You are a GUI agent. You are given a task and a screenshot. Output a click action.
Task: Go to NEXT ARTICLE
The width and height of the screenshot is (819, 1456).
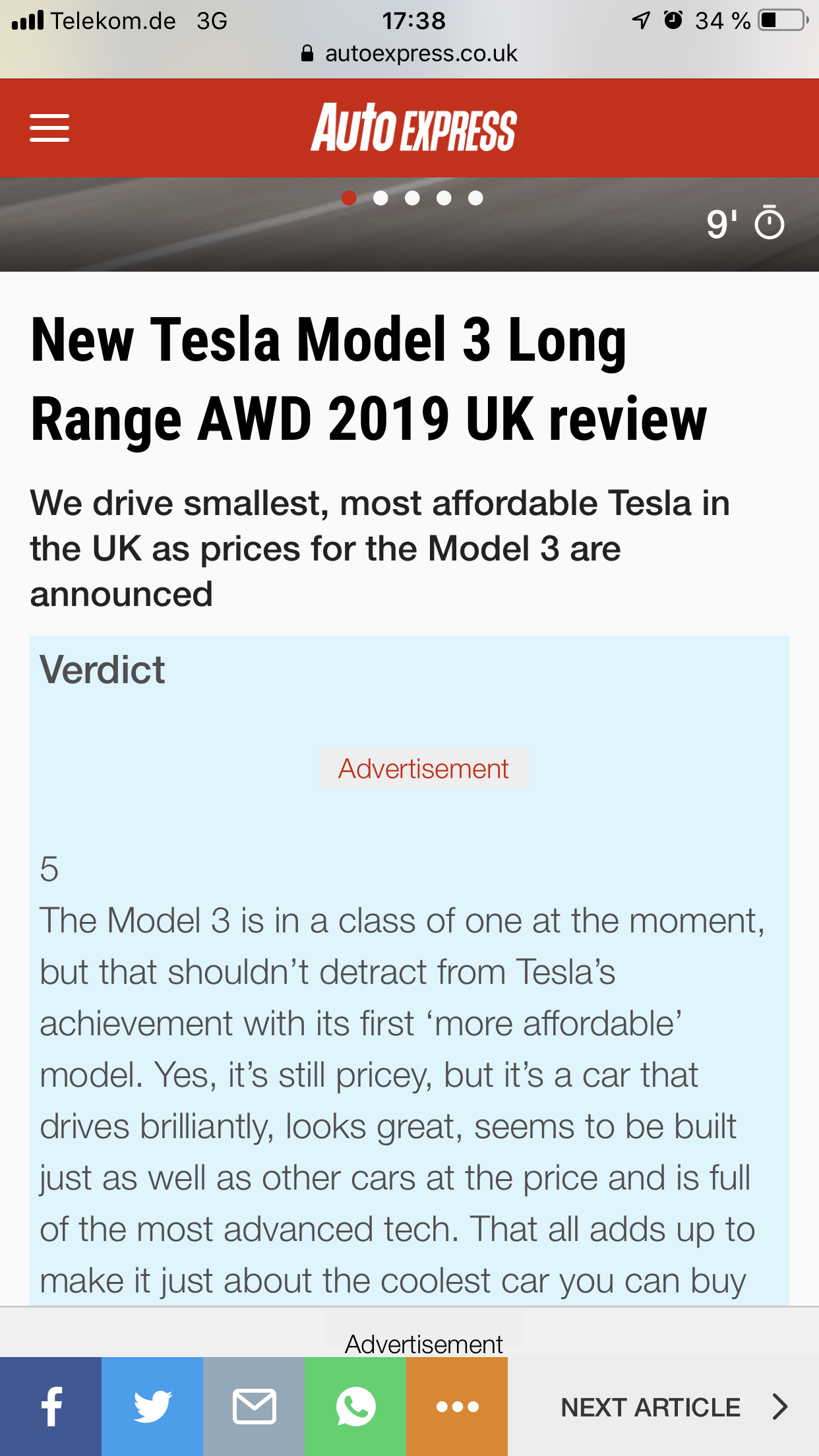[x=650, y=1407]
